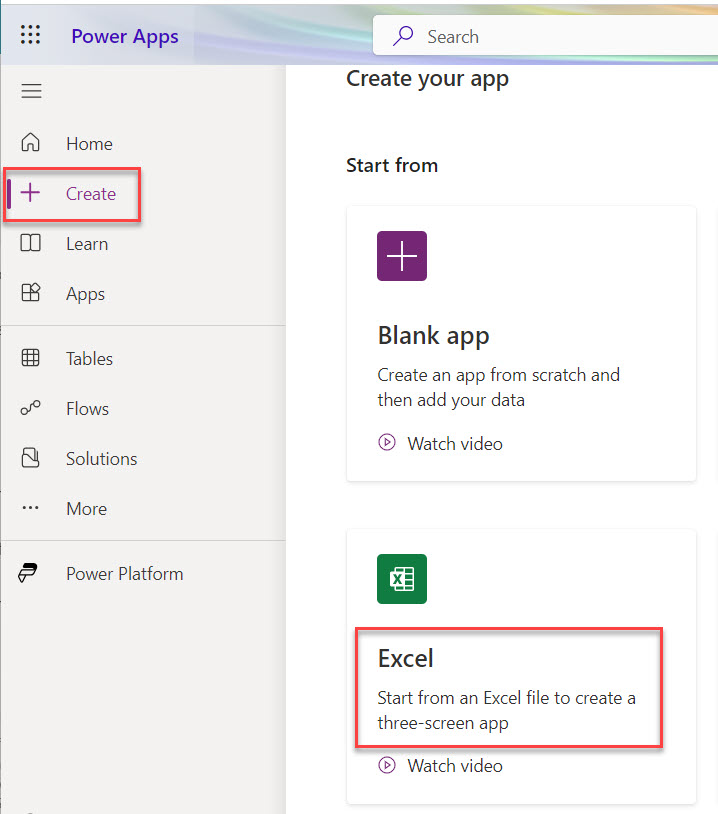Click the search magnifier icon
This screenshot has height=814, width=718.
pyautogui.click(x=403, y=36)
